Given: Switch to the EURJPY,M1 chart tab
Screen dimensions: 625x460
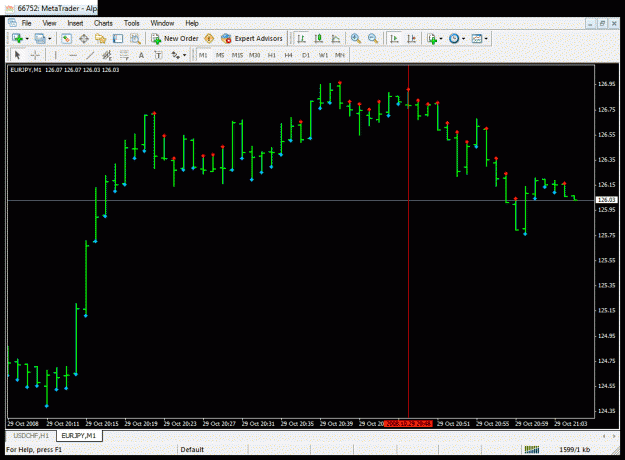Looking at the screenshot, I should coord(79,436).
